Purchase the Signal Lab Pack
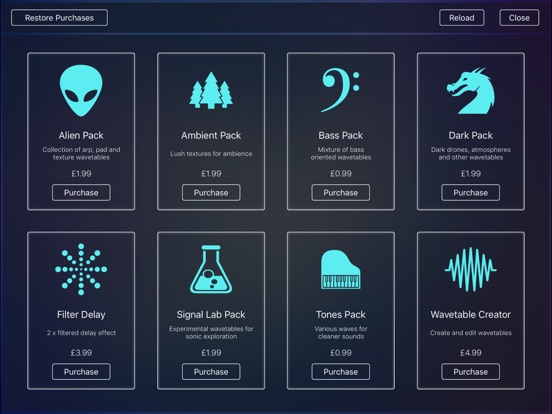The height and width of the screenshot is (414, 552). (211, 372)
